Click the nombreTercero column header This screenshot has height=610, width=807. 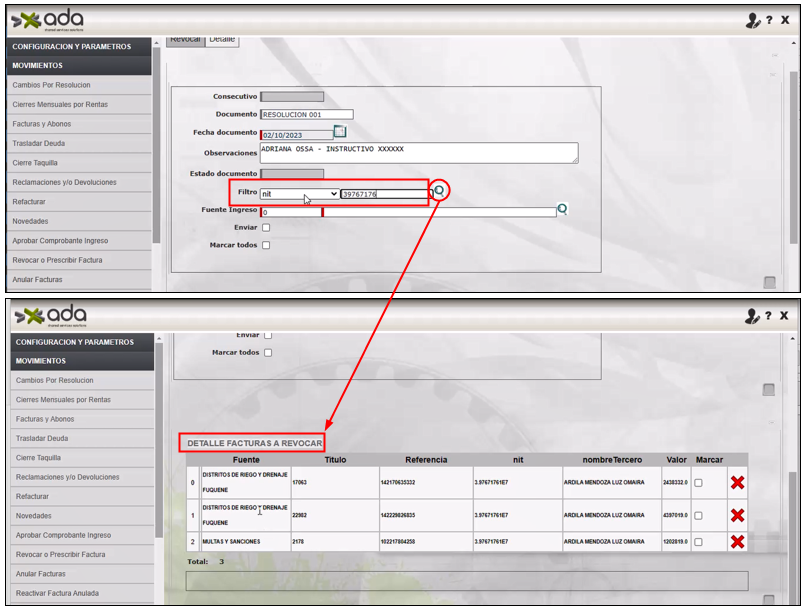click(x=612, y=460)
